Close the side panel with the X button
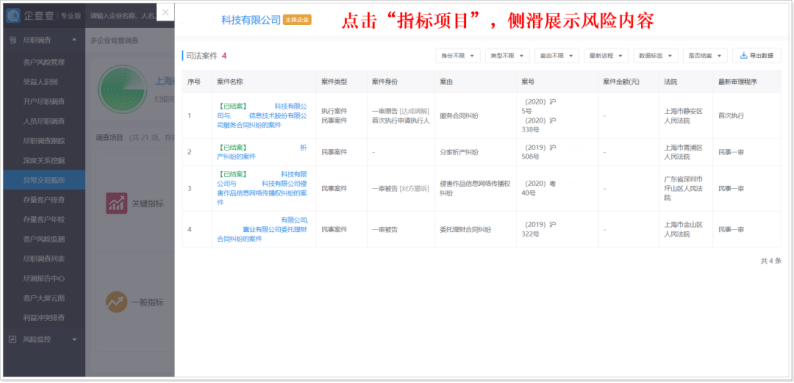 pyautogui.click(x=165, y=13)
